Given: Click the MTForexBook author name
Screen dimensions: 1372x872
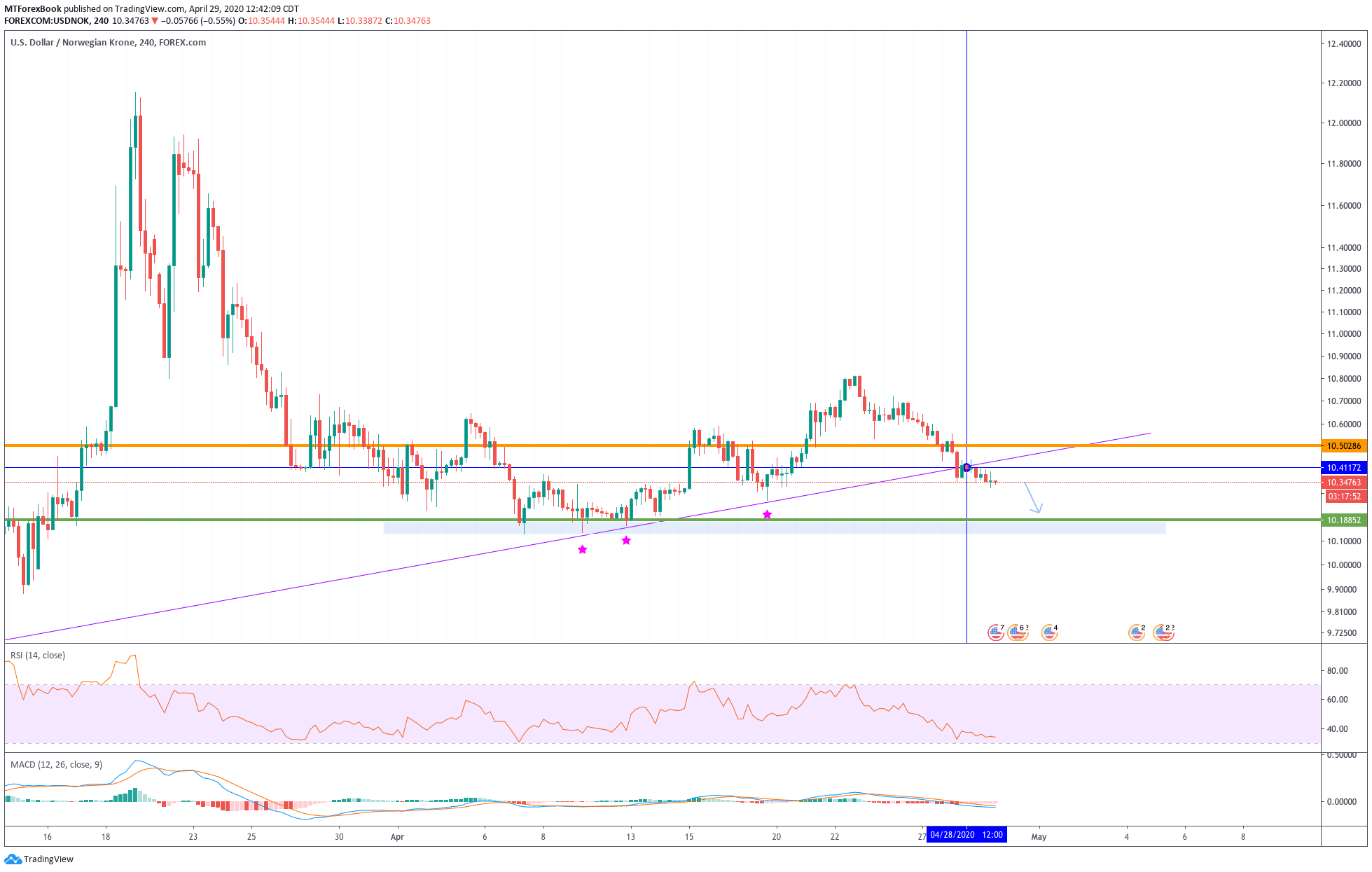Looking at the screenshot, I should coord(33,9).
